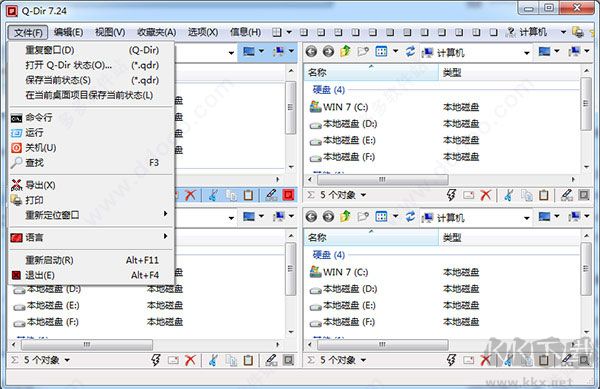Choose 重复窗口(D) menu entry
Image resolution: width=600 pixels, height=389 pixels.
[x=91, y=50]
